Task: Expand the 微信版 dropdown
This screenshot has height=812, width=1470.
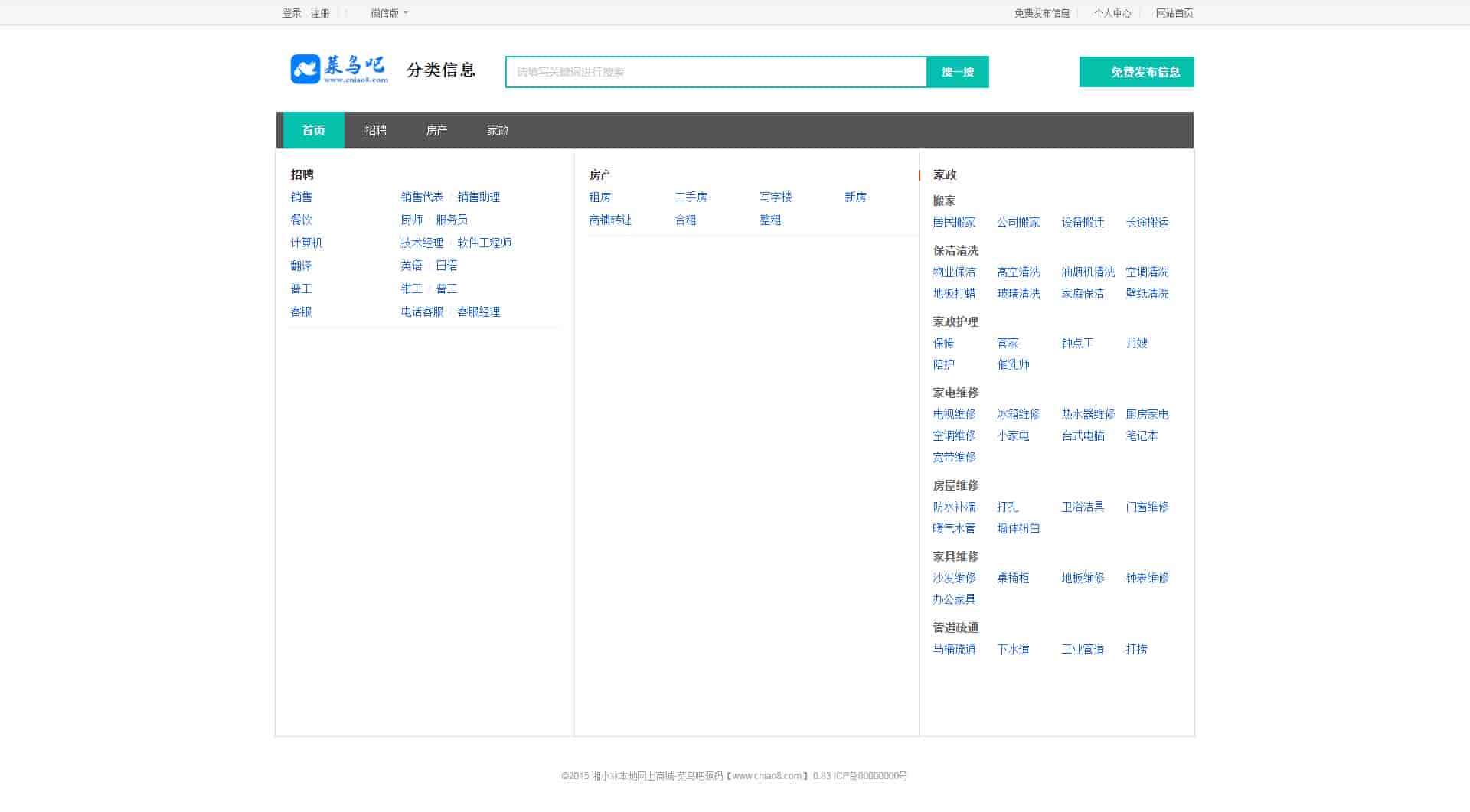Action: (x=389, y=13)
